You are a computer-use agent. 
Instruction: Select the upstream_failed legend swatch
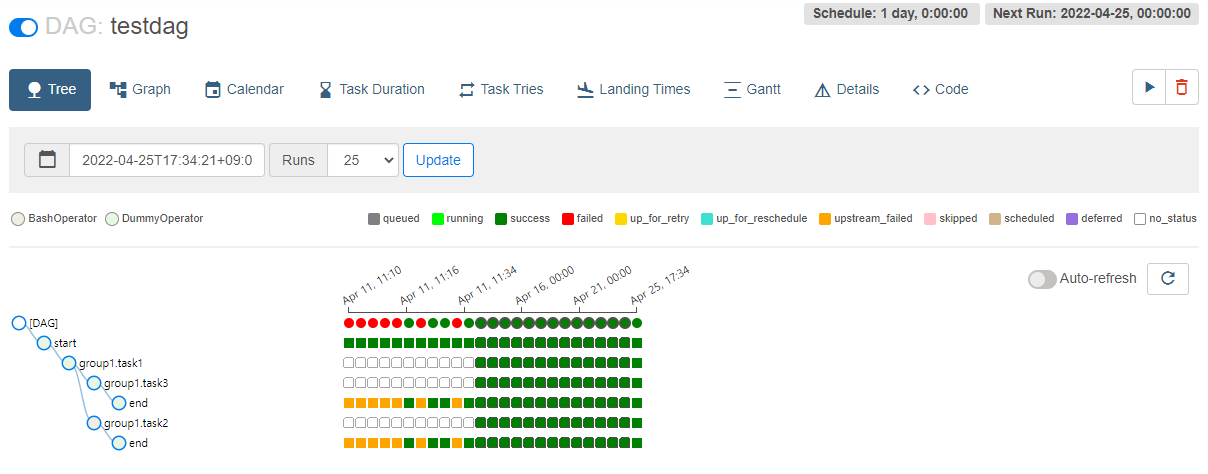pos(825,218)
